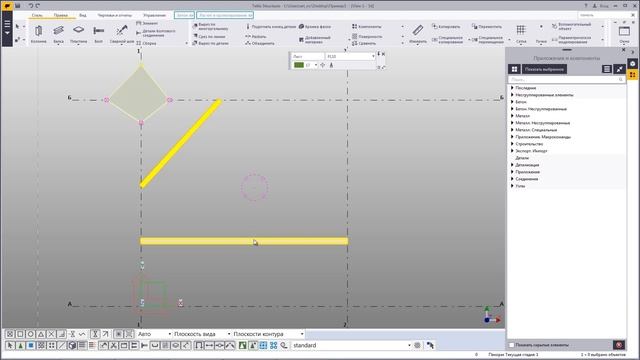This screenshot has height=360, width=640.
Task: Select the Plate (Пластина) tool
Action: (x=78, y=33)
